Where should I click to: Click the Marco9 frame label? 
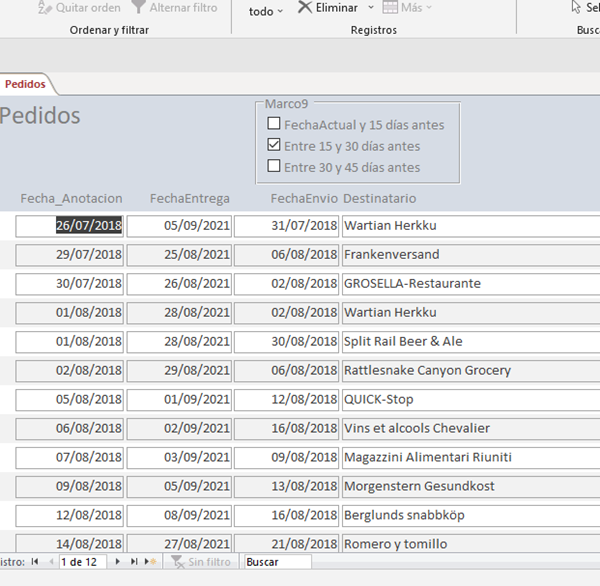click(x=286, y=104)
